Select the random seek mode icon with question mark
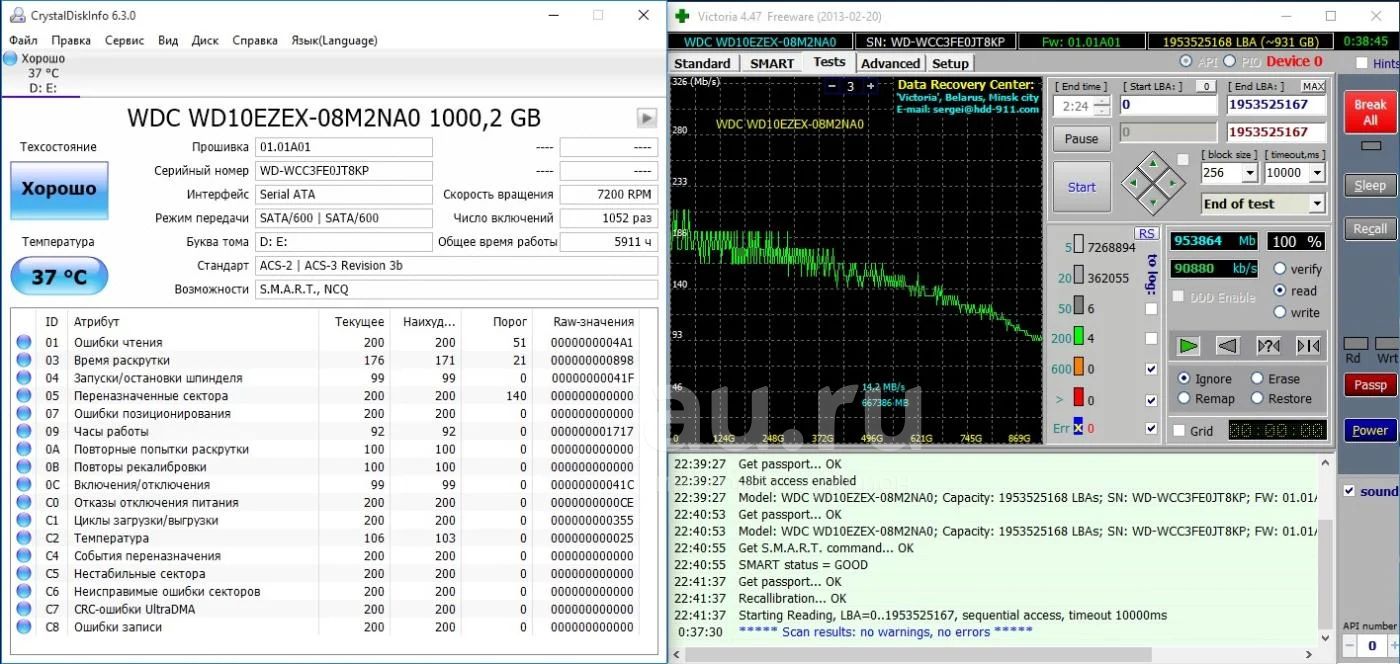Screen dimensions: 1400x664 (x=1268, y=346)
